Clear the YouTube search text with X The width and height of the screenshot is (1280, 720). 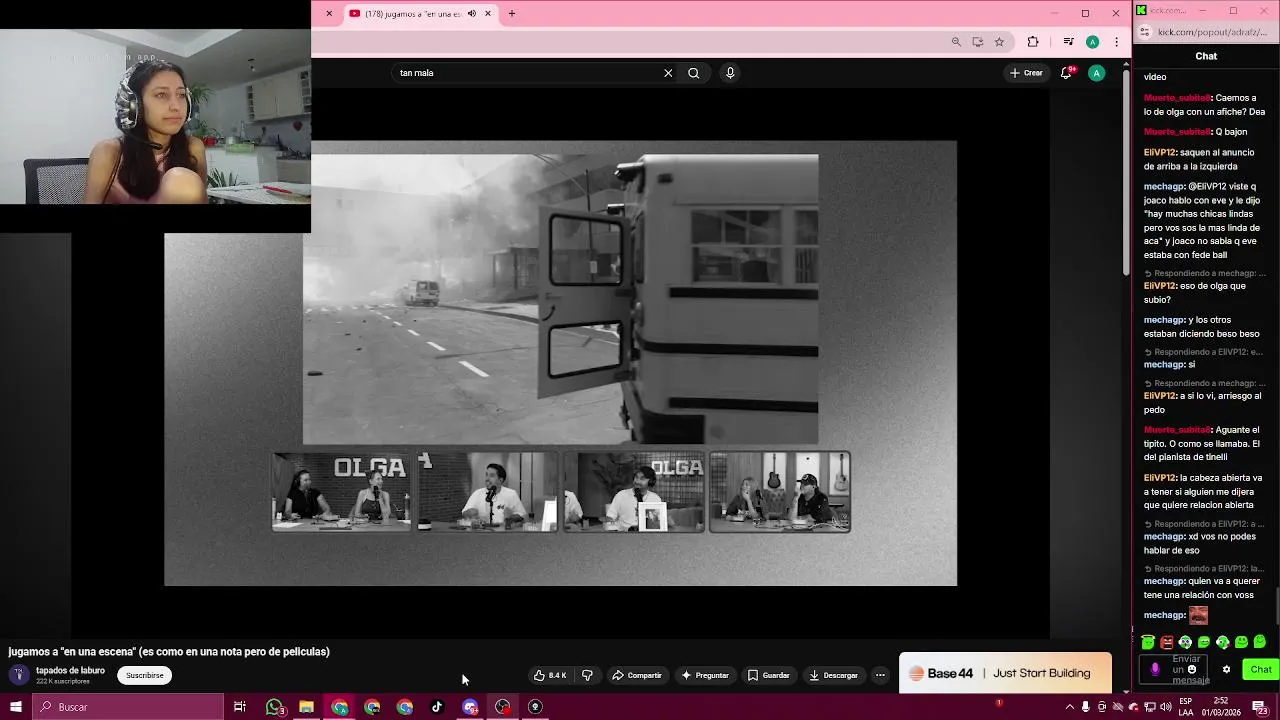pyautogui.click(x=668, y=73)
